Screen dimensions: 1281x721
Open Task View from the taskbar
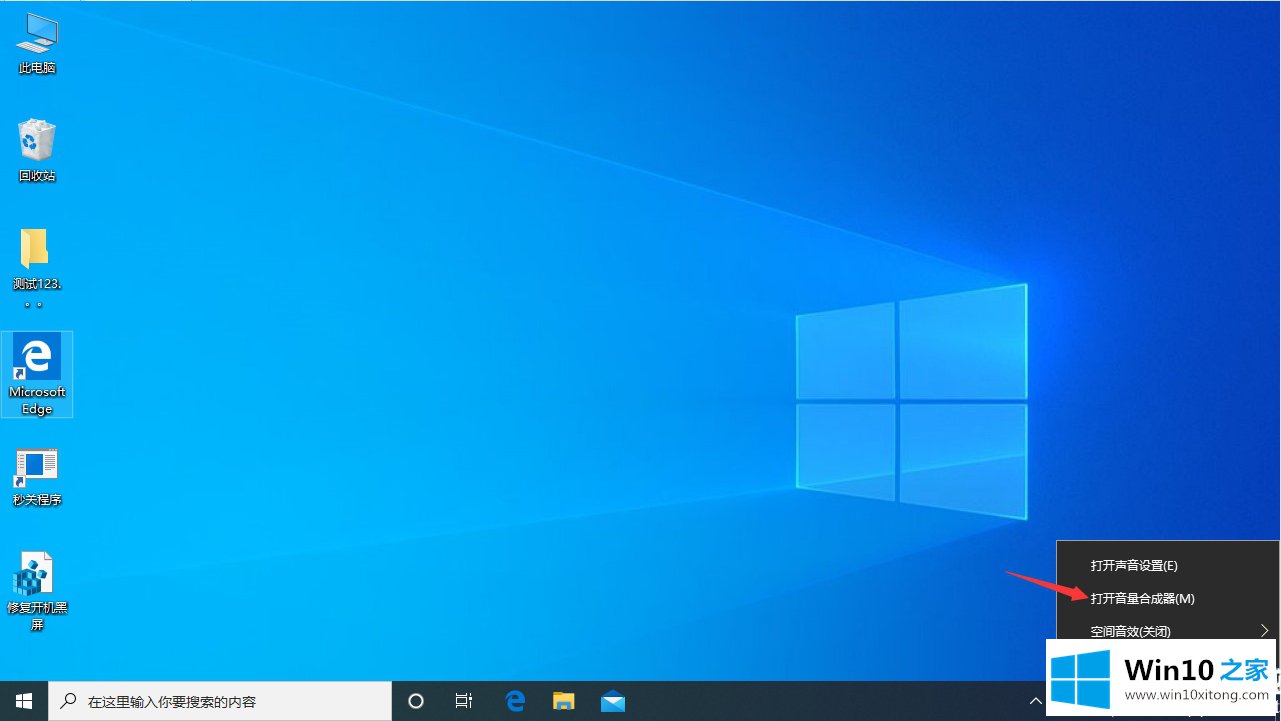click(x=464, y=701)
